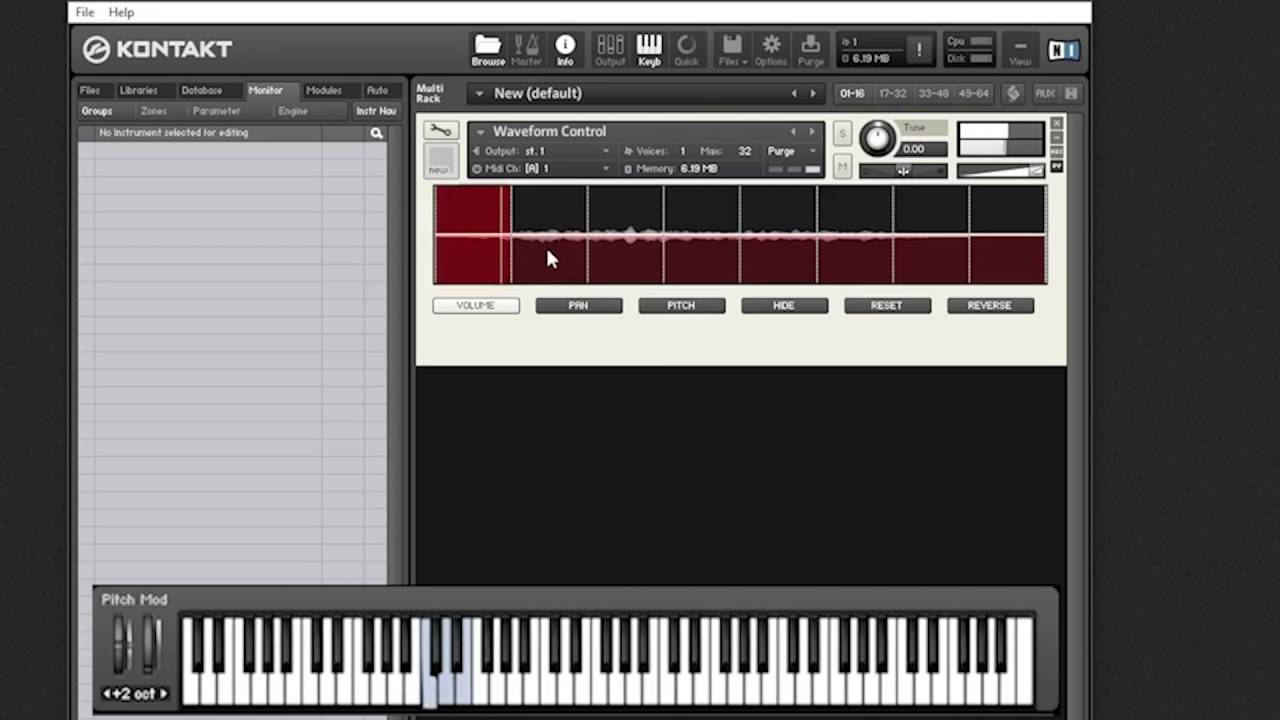Image resolution: width=1280 pixels, height=720 pixels.
Task: Click the Max voices value 32
Action: click(744, 151)
